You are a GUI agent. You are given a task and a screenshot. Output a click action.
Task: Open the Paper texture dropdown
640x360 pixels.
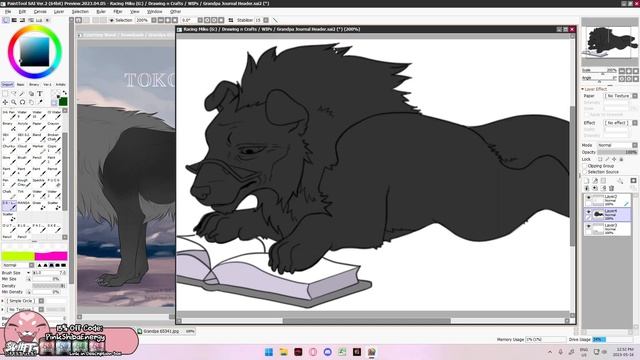coord(621,96)
